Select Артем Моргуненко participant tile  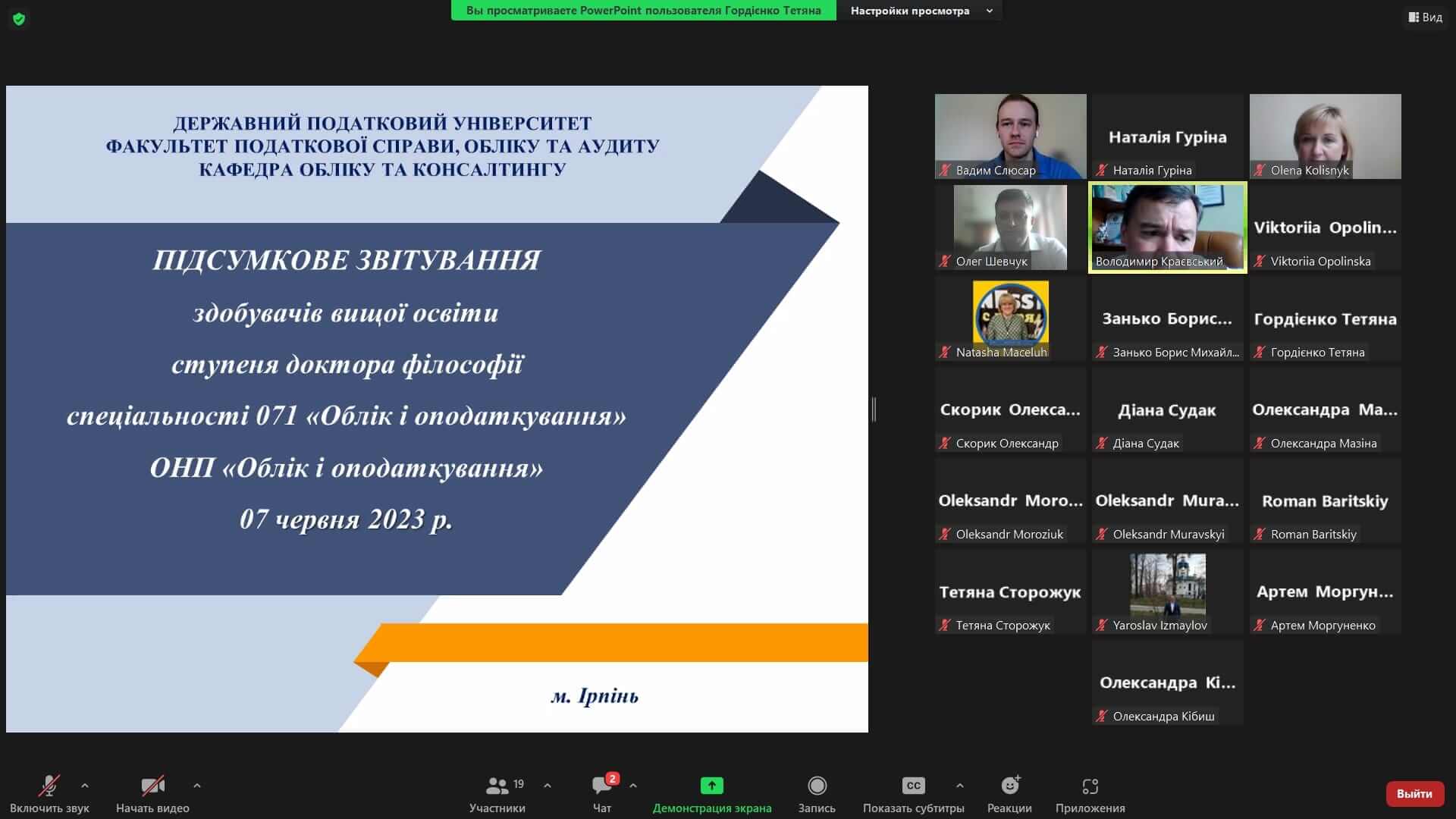[1325, 591]
